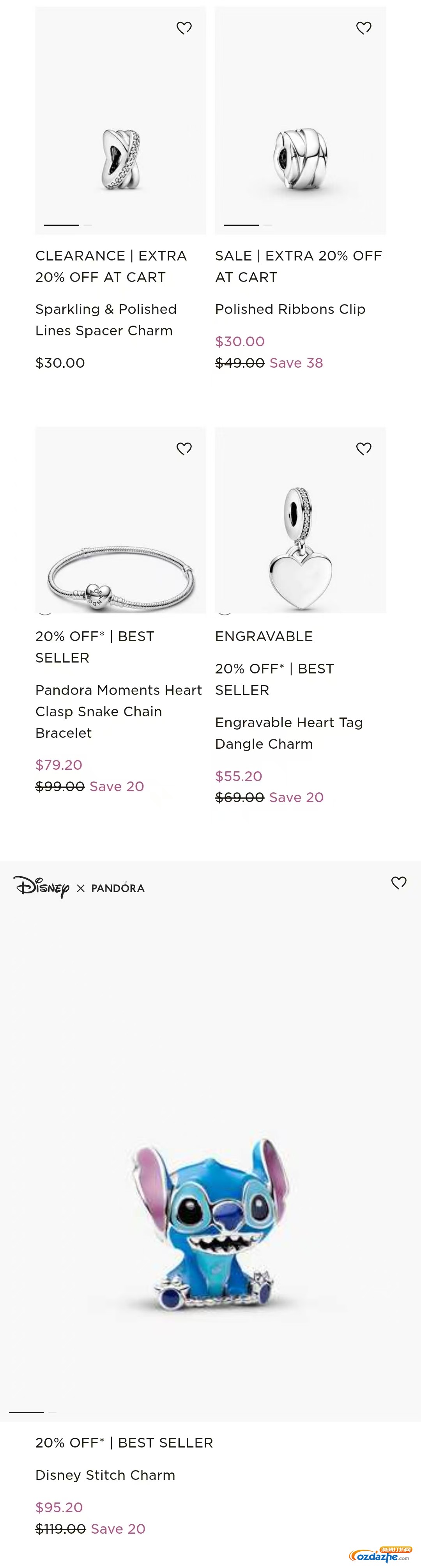
Task: Open the blue Stitch charm picture
Action: click(x=210, y=1141)
